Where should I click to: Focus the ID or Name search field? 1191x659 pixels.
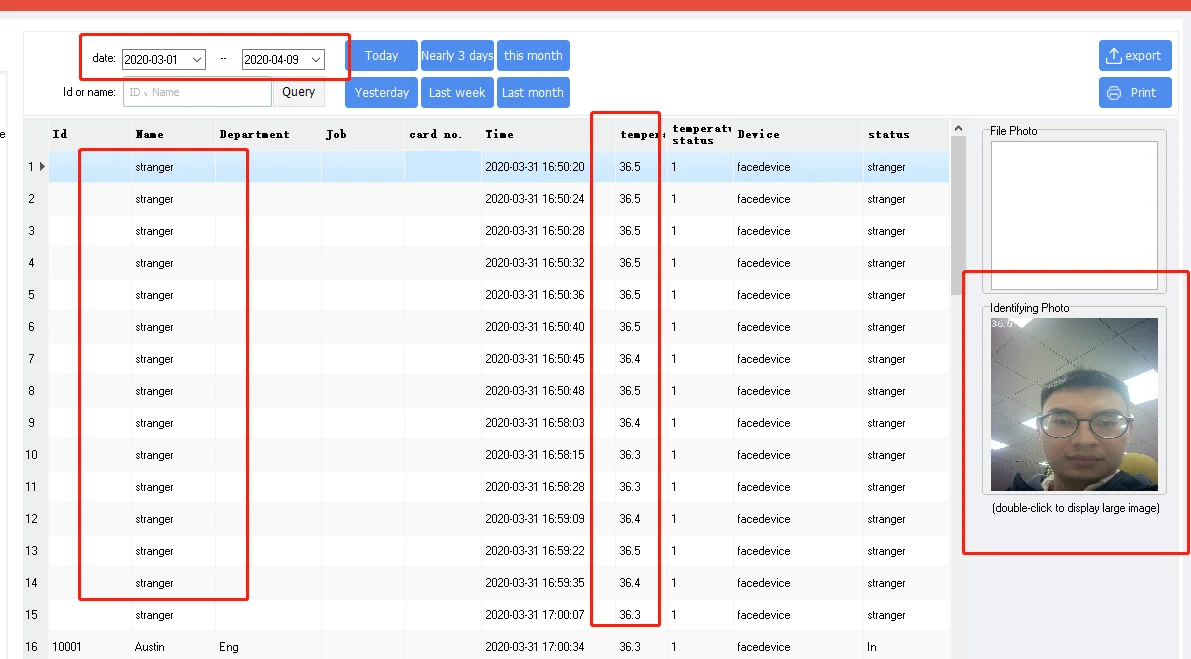click(x=197, y=93)
